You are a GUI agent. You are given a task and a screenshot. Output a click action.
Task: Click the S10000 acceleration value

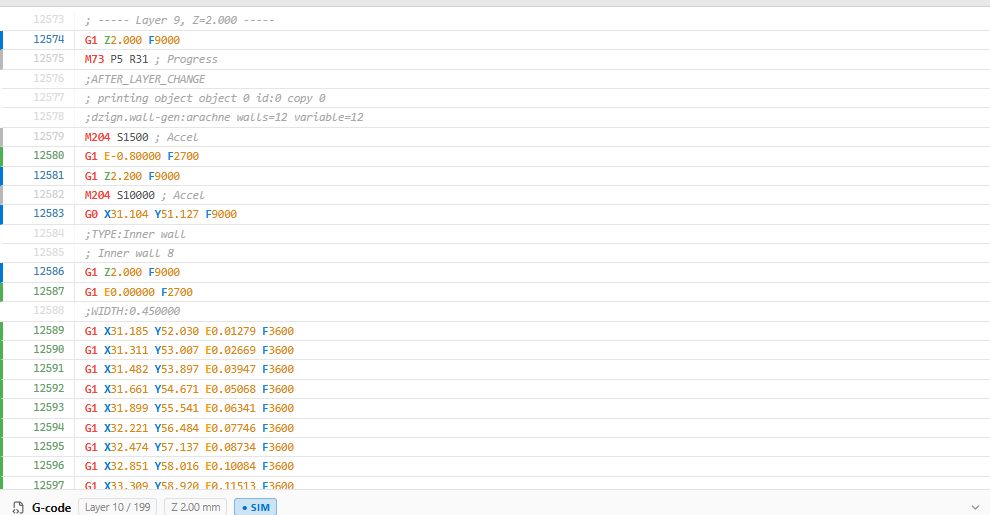(136, 195)
